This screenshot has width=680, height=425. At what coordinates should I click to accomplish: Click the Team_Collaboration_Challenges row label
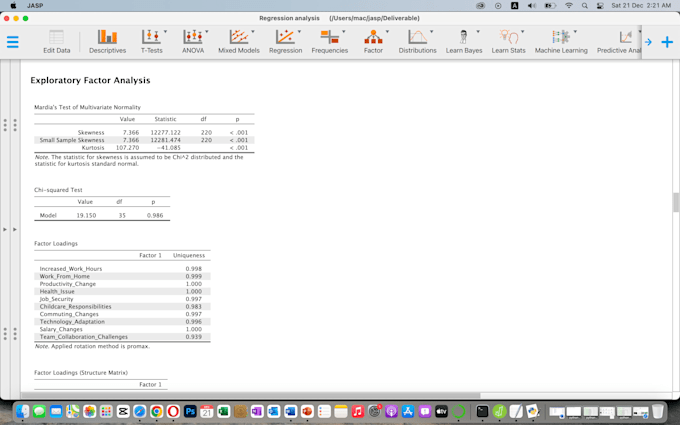click(x=84, y=337)
